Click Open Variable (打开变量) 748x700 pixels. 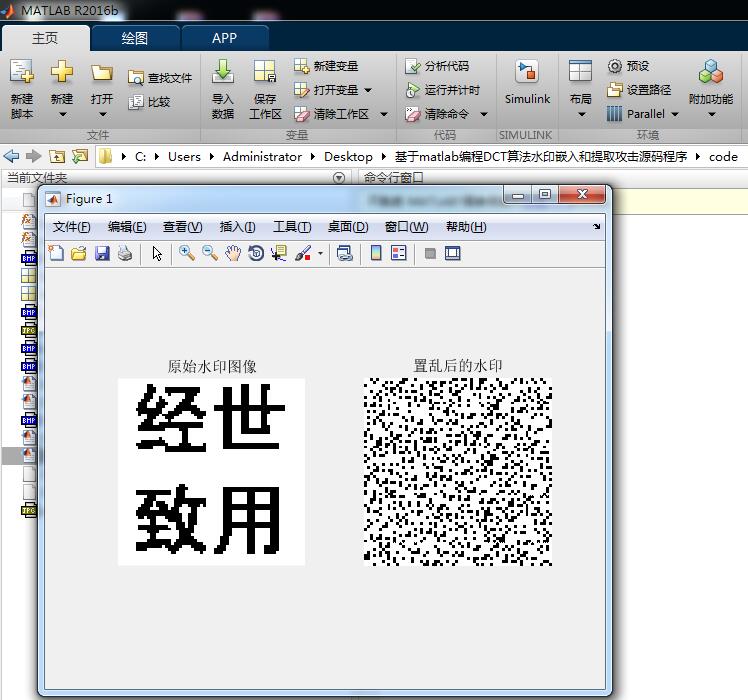click(x=326, y=90)
